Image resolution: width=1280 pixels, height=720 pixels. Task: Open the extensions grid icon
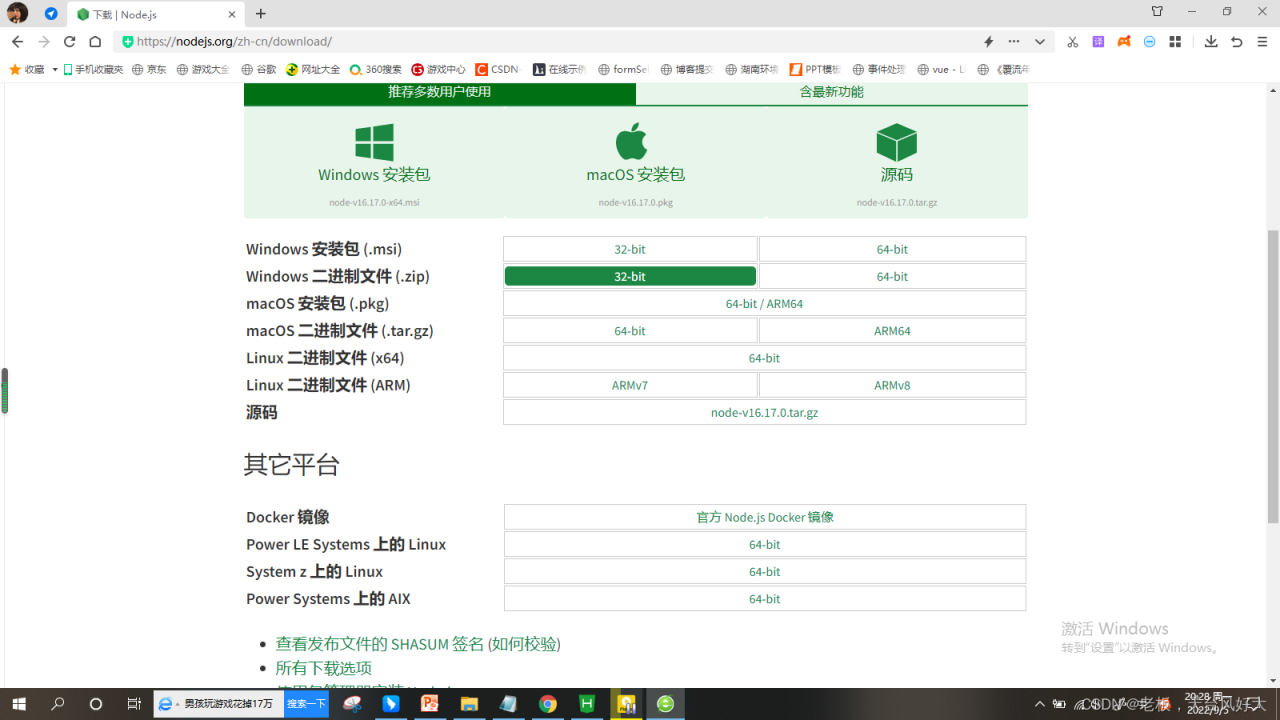point(1175,42)
